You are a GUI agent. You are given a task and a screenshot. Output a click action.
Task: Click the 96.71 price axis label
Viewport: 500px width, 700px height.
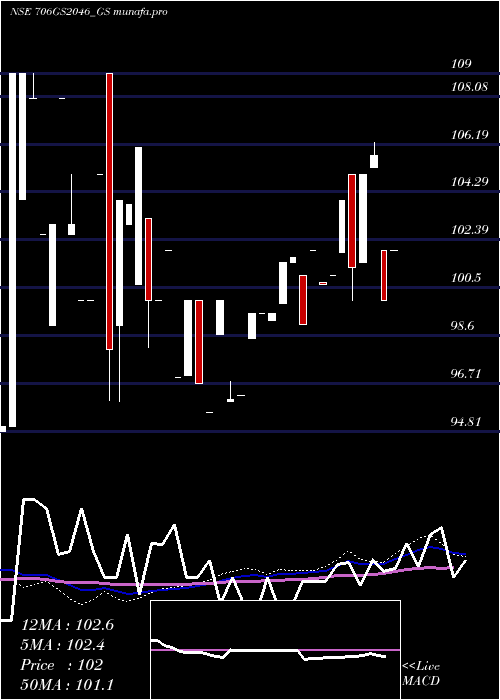click(466, 374)
